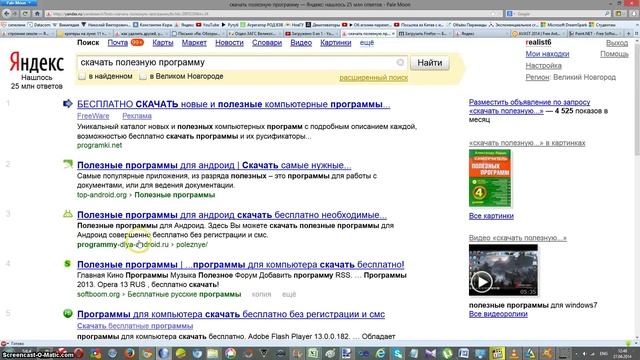Switch search to Картинки
Screen dimensions: 640x360
pos(336,42)
